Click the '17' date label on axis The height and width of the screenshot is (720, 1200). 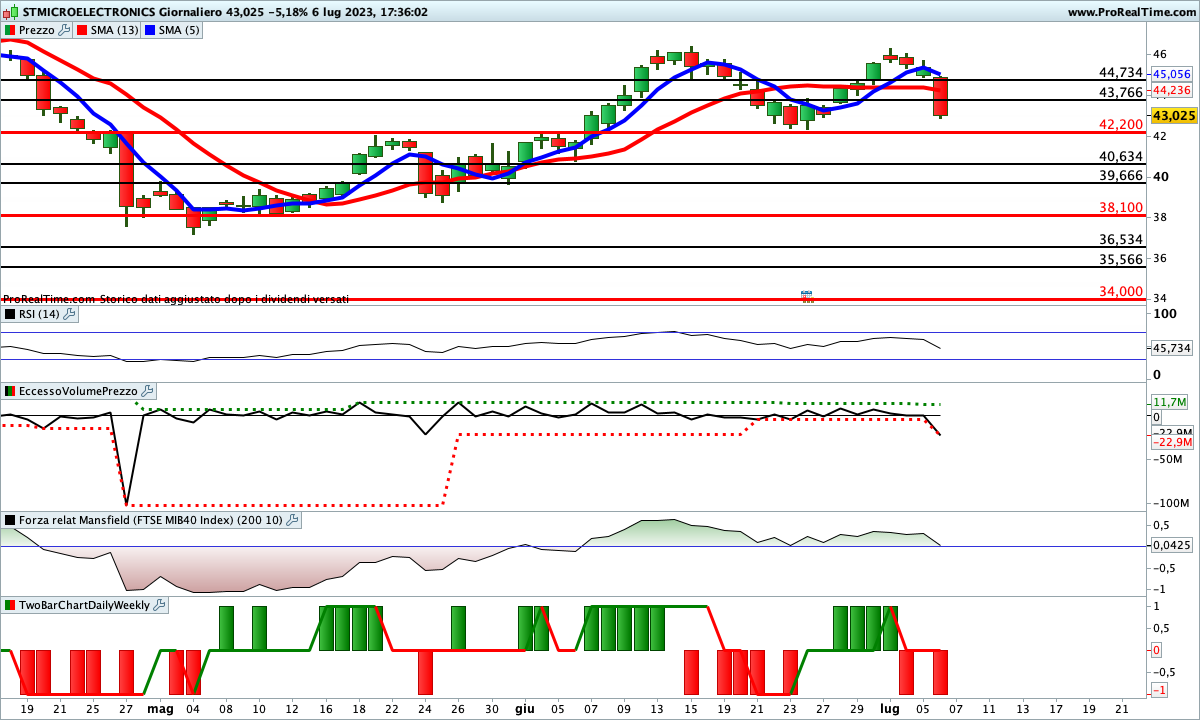1054,708
